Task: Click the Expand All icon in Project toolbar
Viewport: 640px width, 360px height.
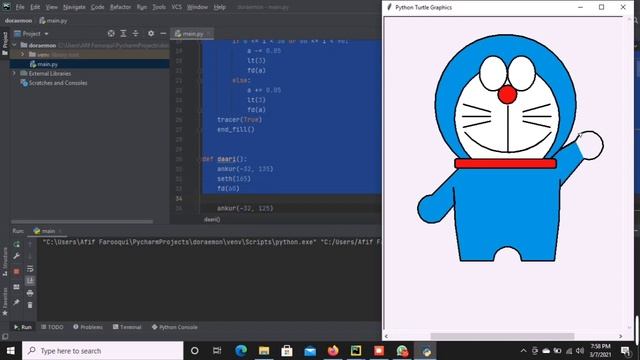Action: click(123, 33)
